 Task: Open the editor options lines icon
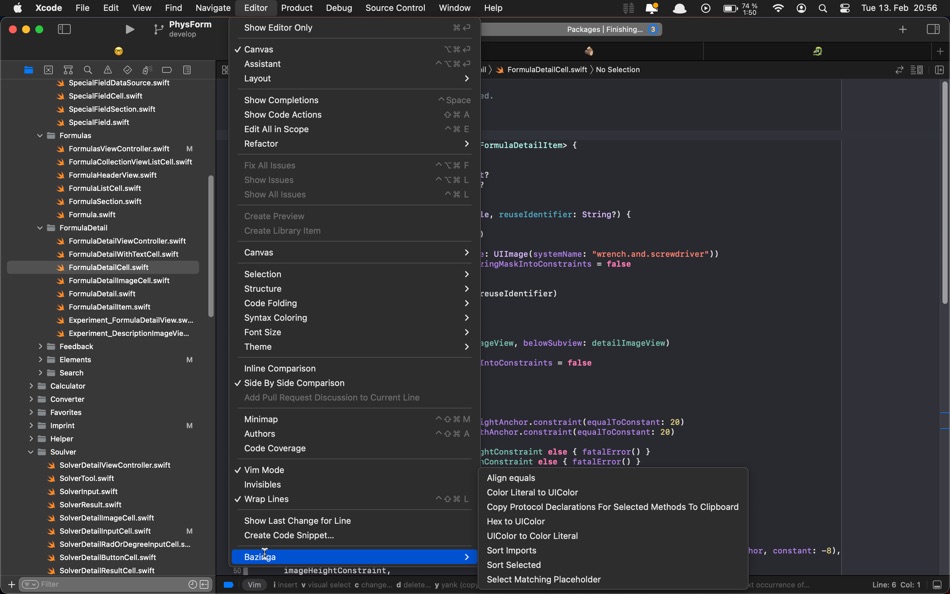coord(917,70)
